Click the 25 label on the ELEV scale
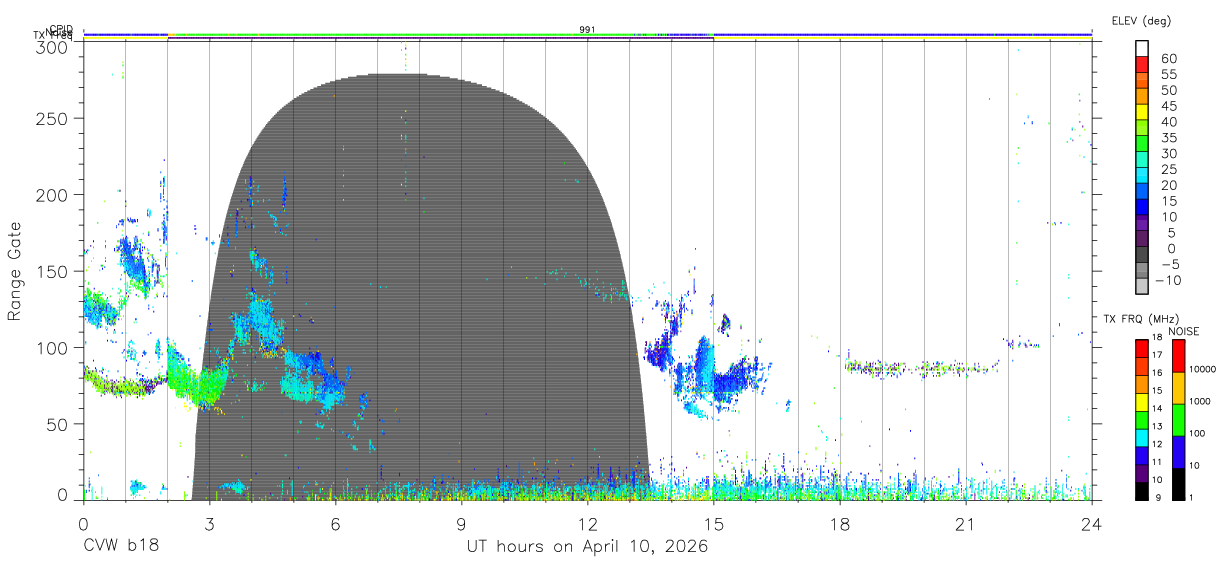This screenshot has height=567, width=1228. tap(1168, 169)
